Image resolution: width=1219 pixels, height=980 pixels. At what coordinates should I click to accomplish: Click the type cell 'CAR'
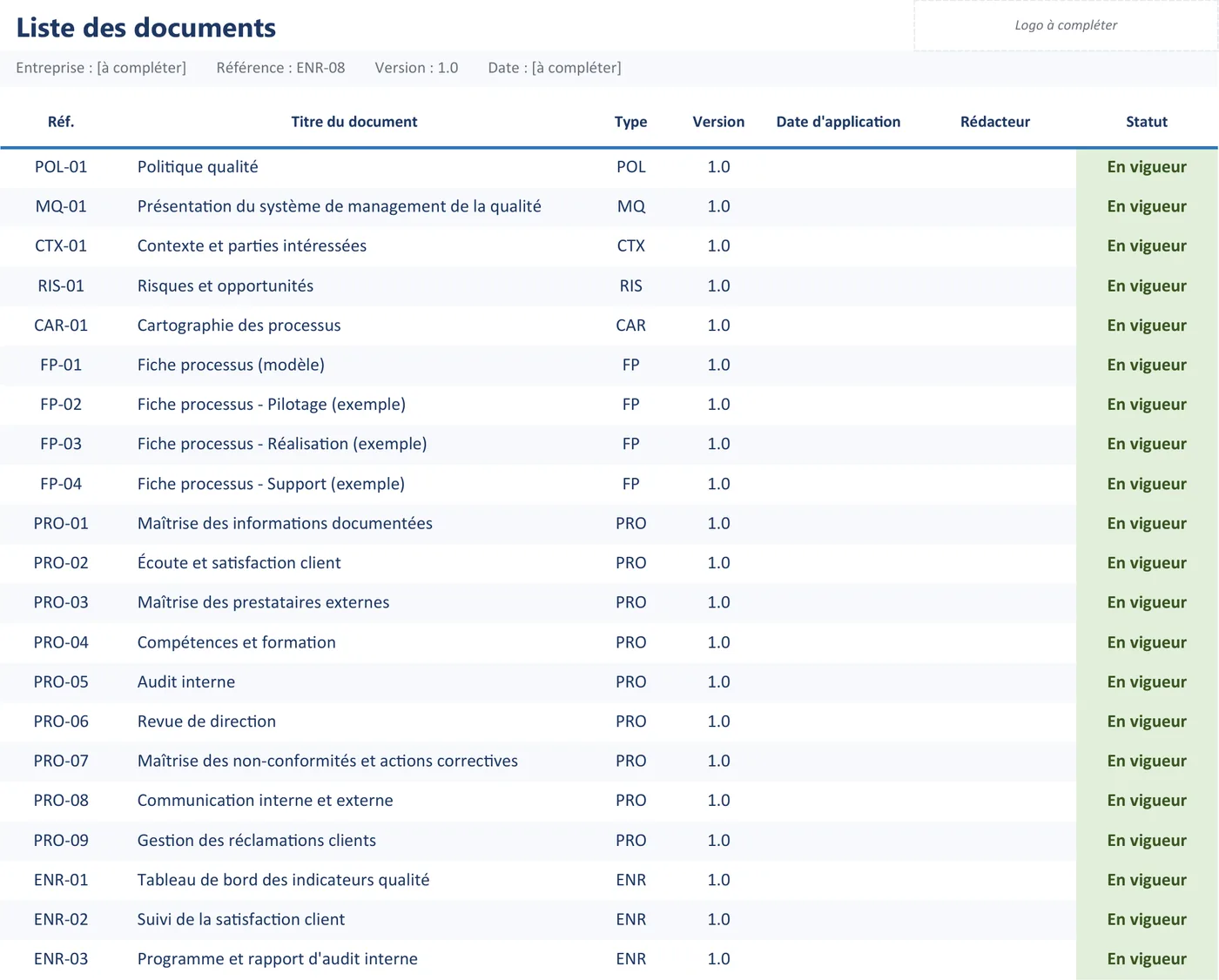631,326
